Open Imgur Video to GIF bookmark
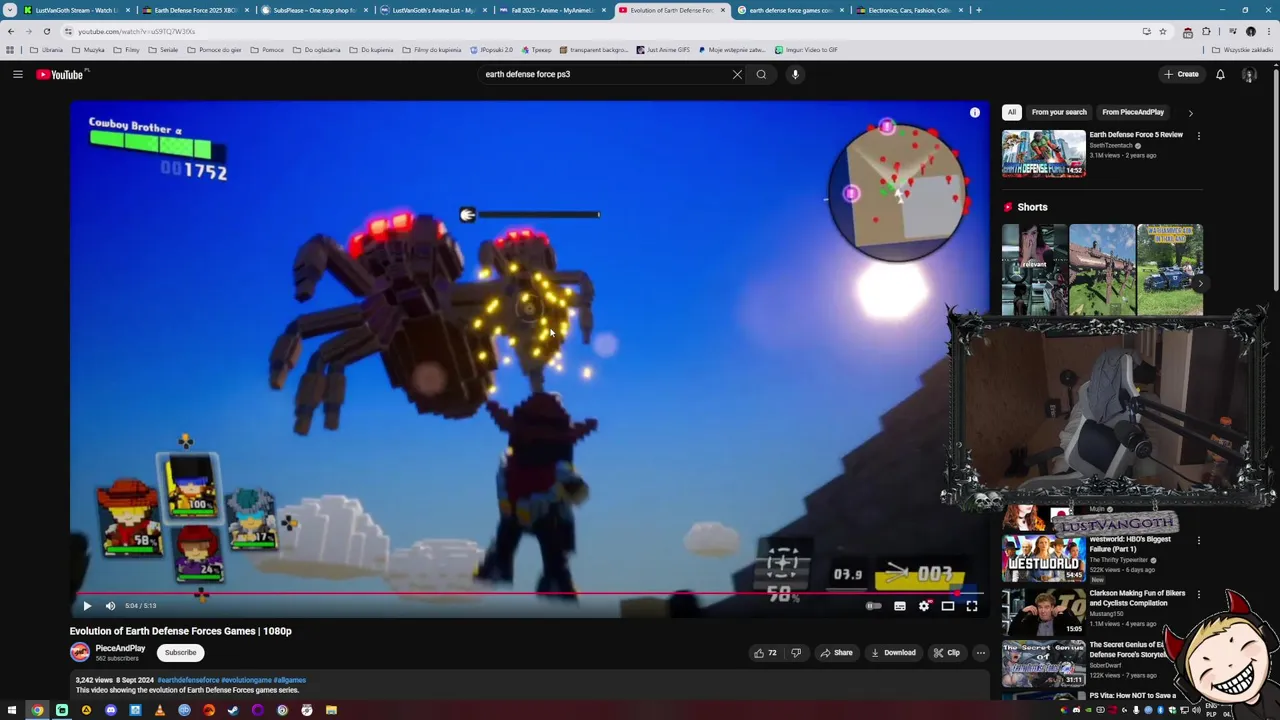The image size is (1280, 720). pyautogui.click(x=806, y=49)
